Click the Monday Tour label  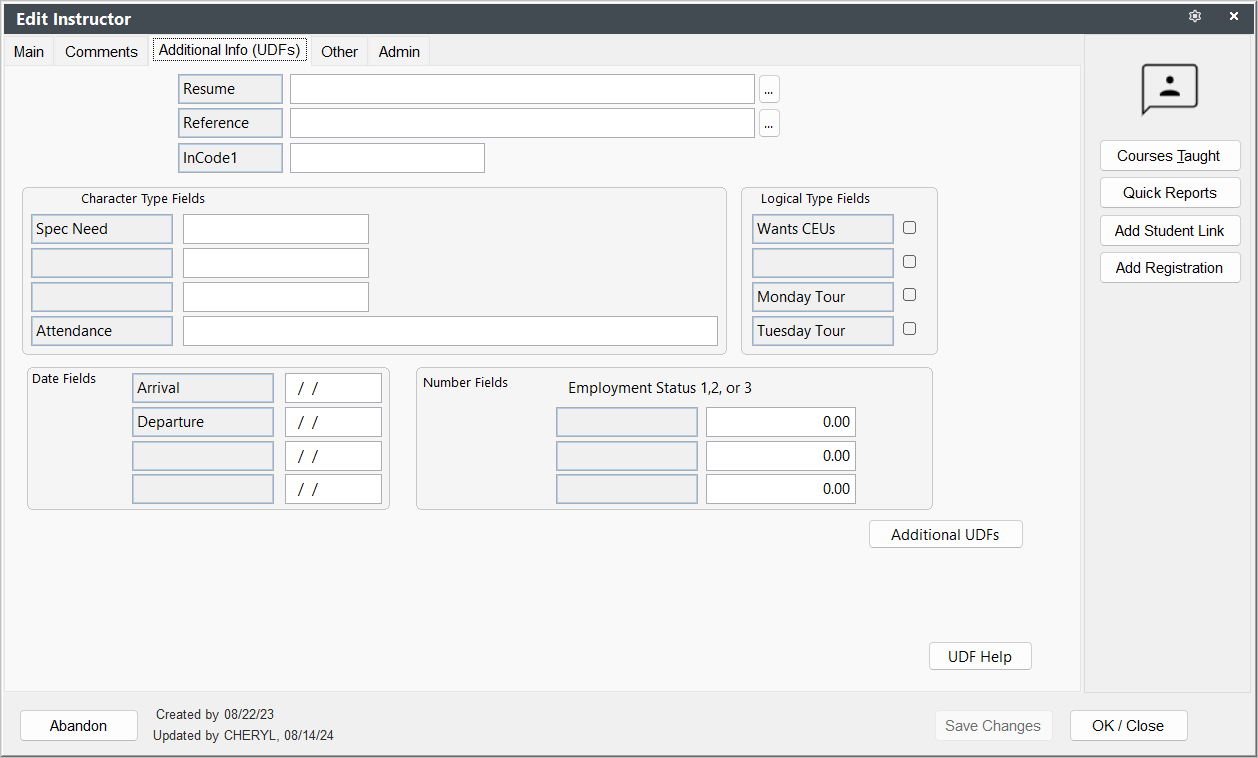click(x=823, y=297)
